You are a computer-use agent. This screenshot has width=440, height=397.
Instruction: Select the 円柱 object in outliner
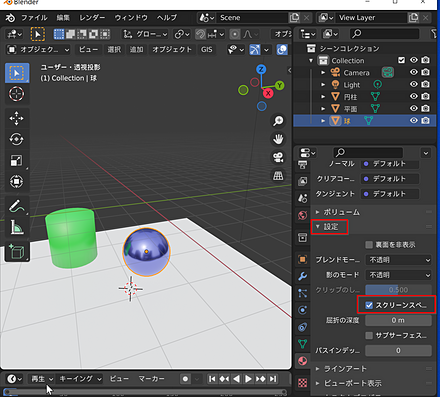(x=350, y=97)
